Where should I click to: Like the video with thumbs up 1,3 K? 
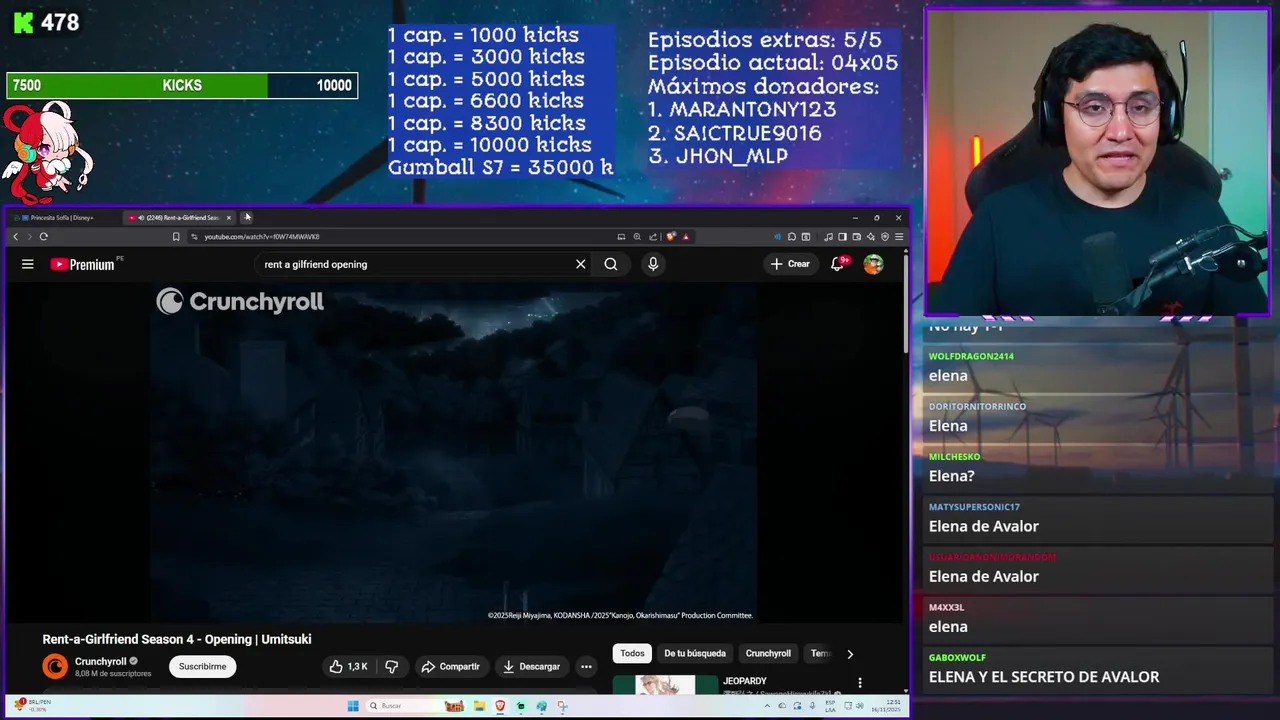click(349, 666)
